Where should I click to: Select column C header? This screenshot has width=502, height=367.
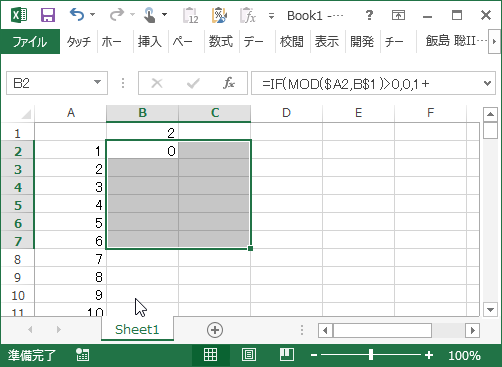click(x=215, y=113)
